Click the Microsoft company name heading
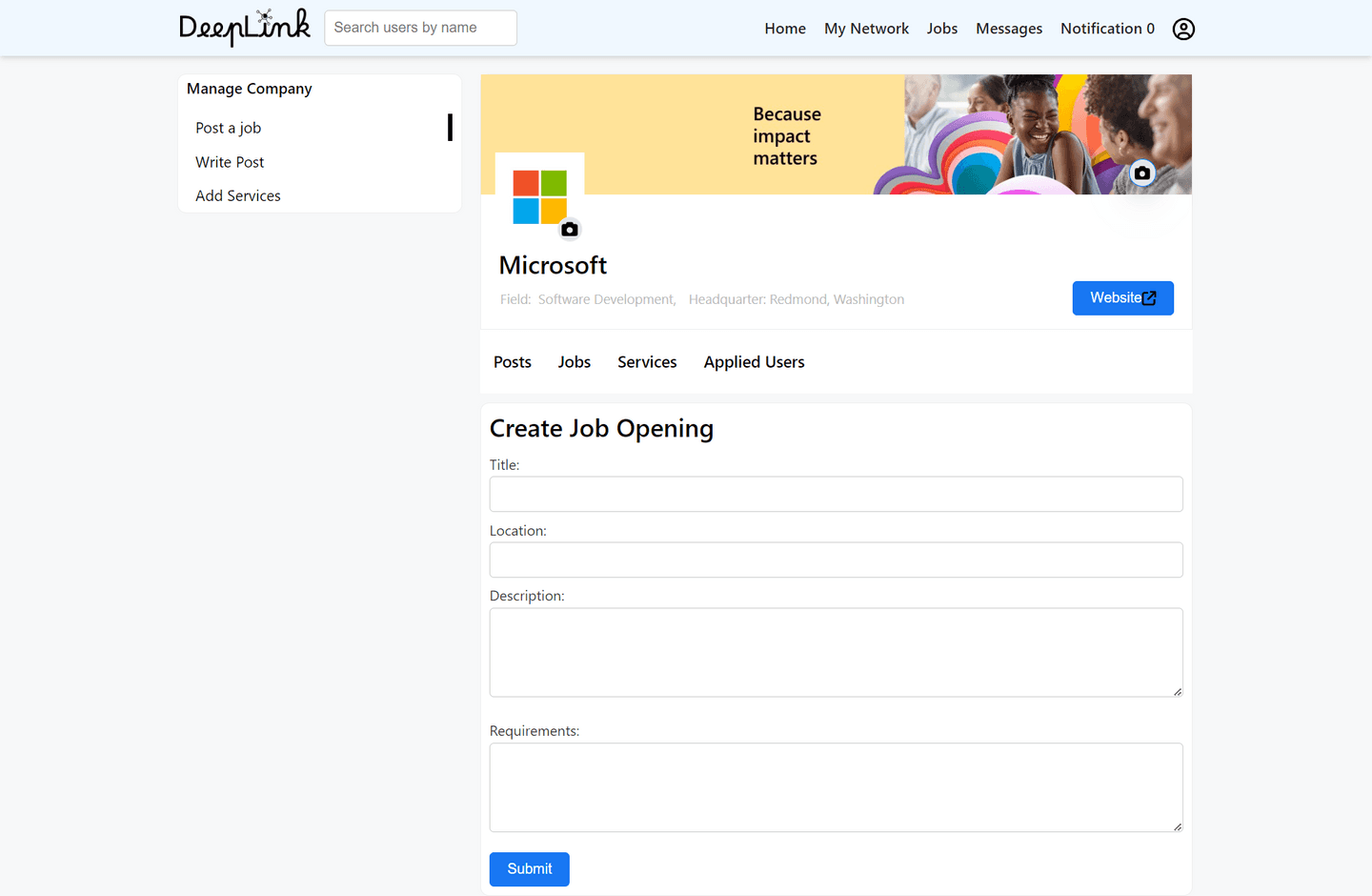1372x896 pixels. point(553,265)
